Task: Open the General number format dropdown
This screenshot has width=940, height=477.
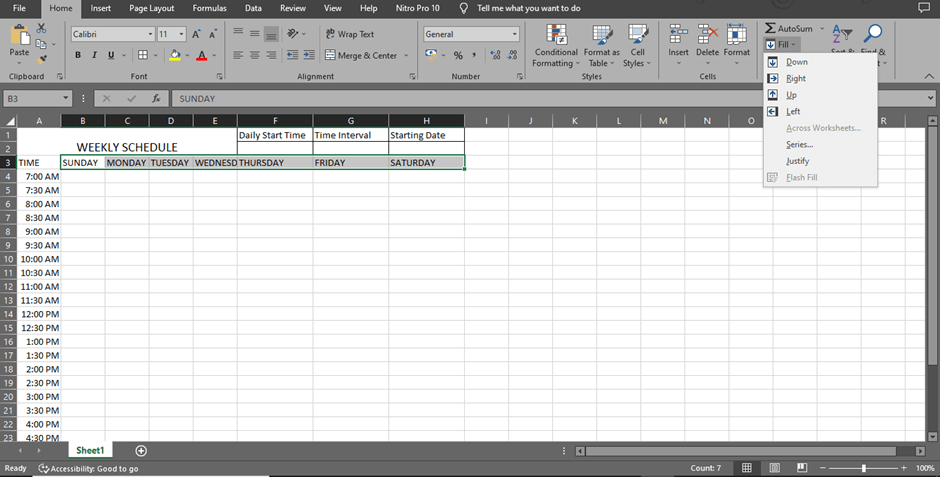Action: tap(514, 34)
